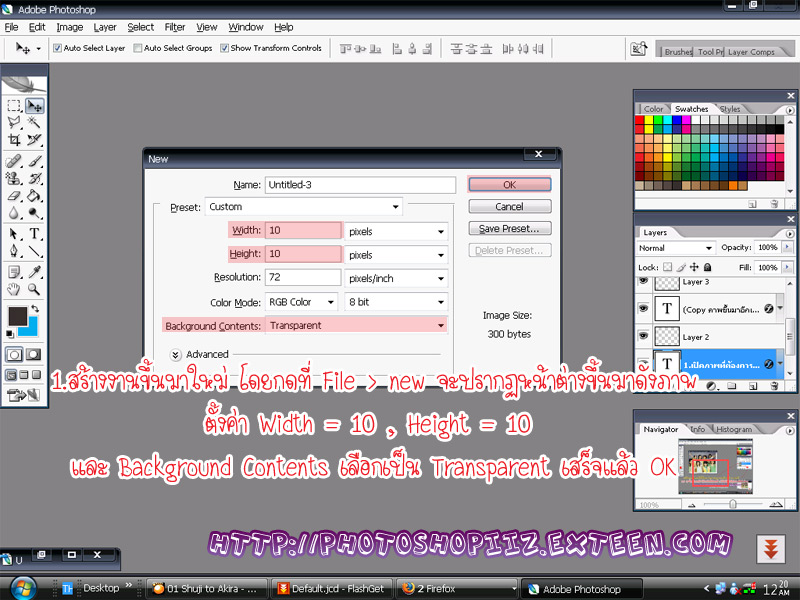Click OK in the New dialog
Screen dimensions: 800x600
tap(510, 184)
